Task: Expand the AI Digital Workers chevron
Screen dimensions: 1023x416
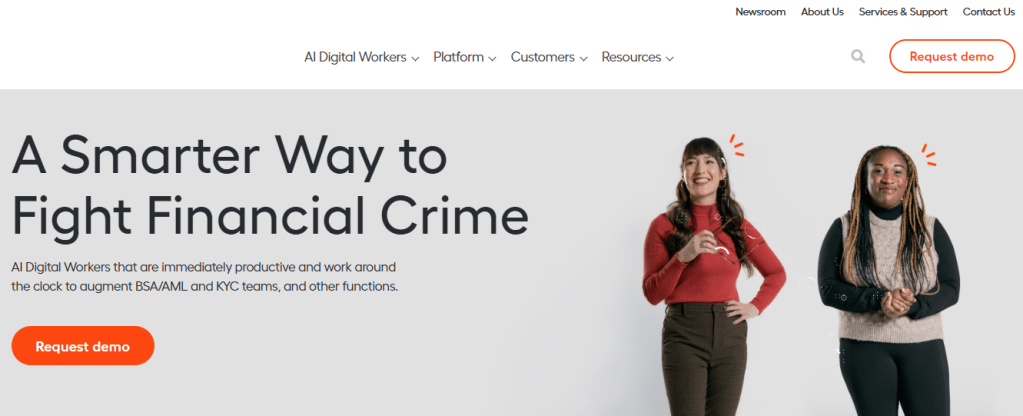Action: pyautogui.click(x=415, y=59)
